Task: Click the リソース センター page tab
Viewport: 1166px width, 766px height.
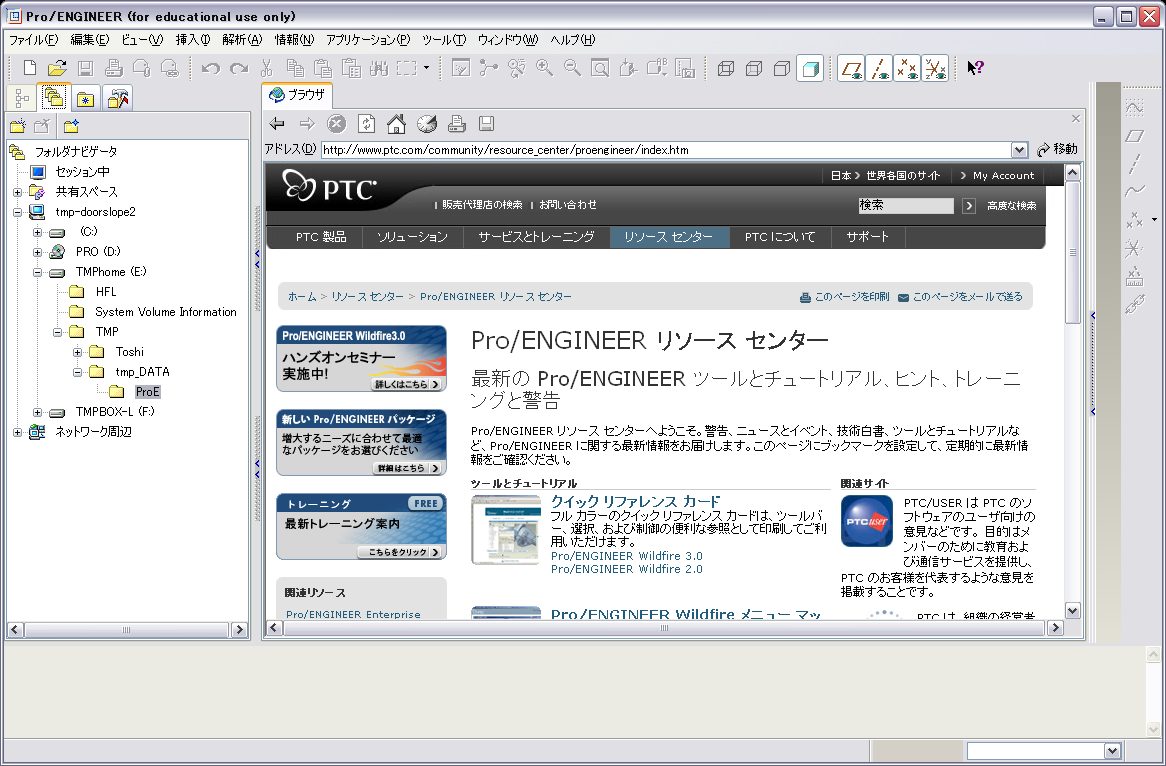Action: (x=668, y=237)
